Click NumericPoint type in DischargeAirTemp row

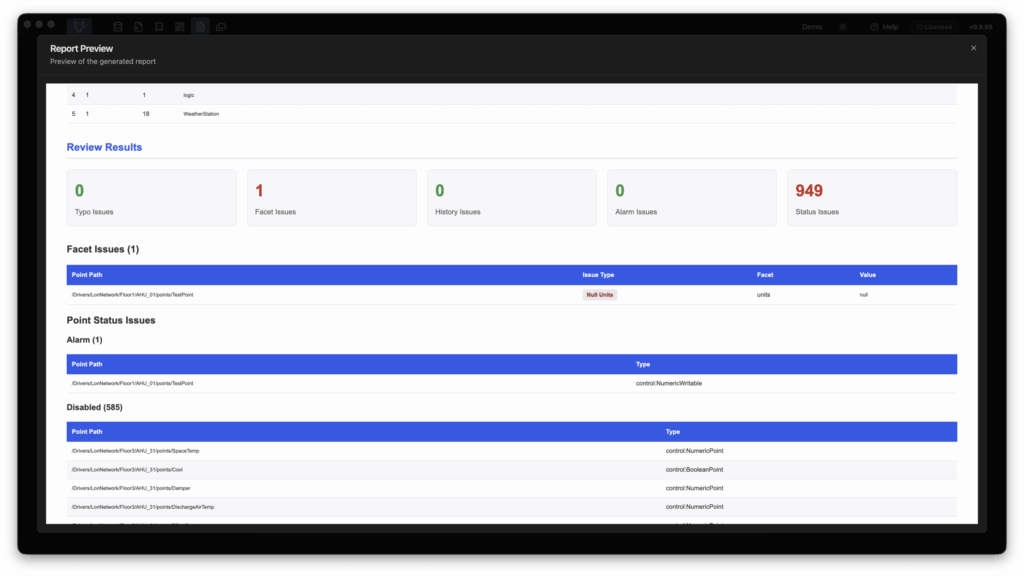pyautogui.click(x=694, y=507)
